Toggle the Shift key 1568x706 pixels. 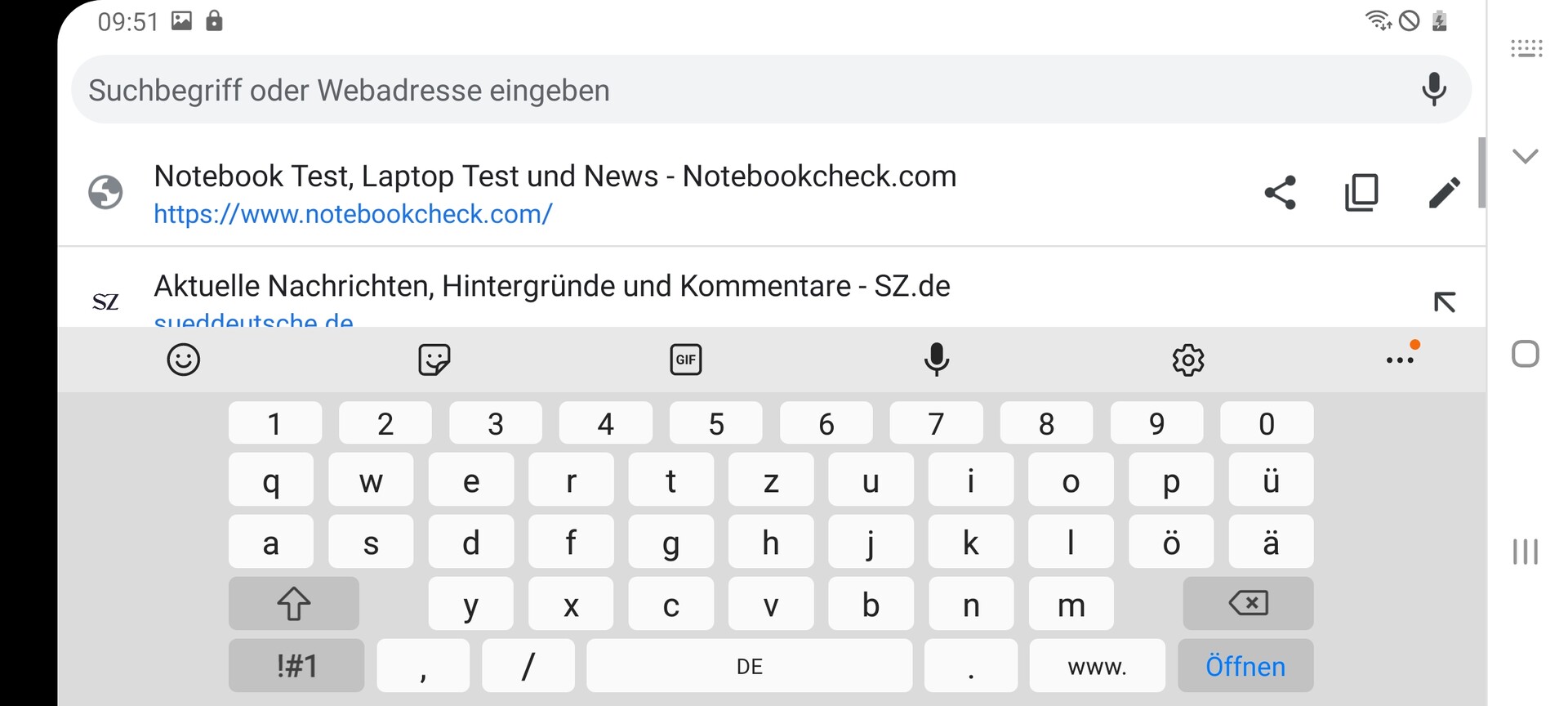293,604
